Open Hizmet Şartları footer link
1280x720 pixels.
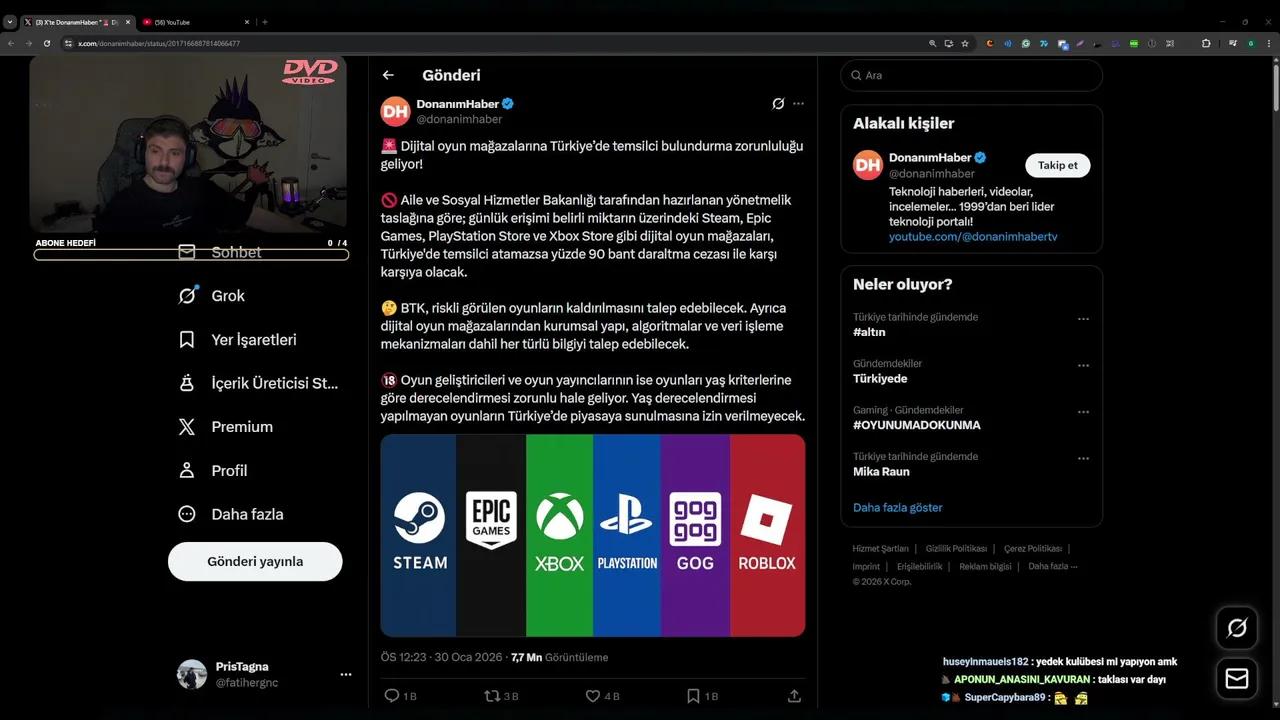pyautogui.click(x=880, y=549)
